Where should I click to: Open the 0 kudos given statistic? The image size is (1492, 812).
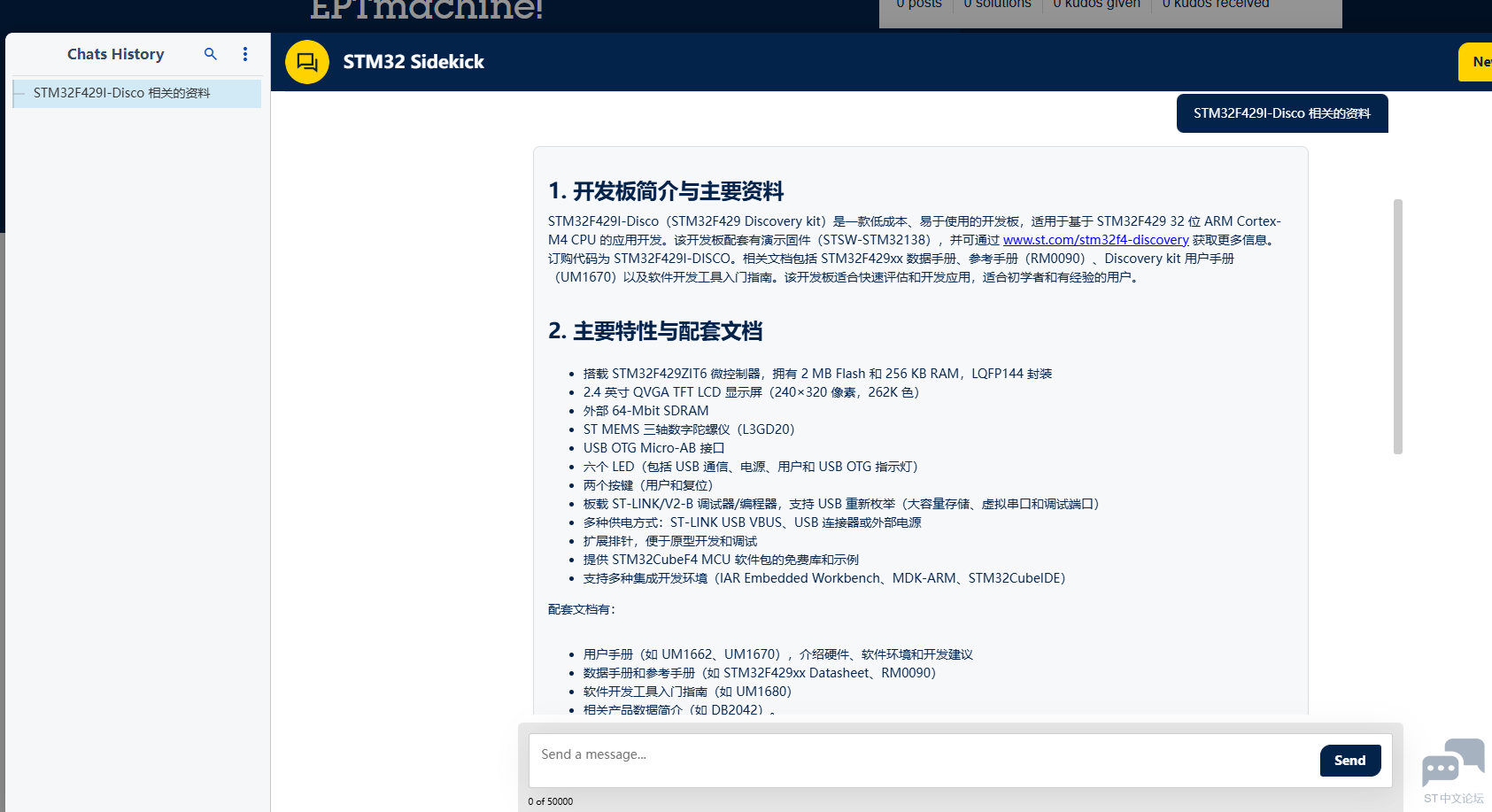(x=1095, y=5)
